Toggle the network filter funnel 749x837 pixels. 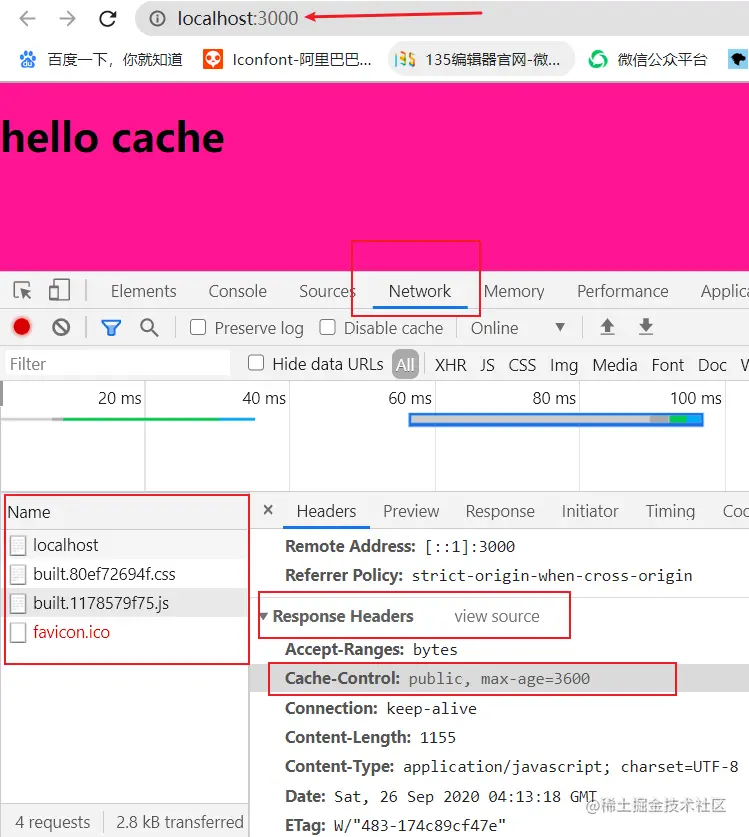[x=111, y=327]
